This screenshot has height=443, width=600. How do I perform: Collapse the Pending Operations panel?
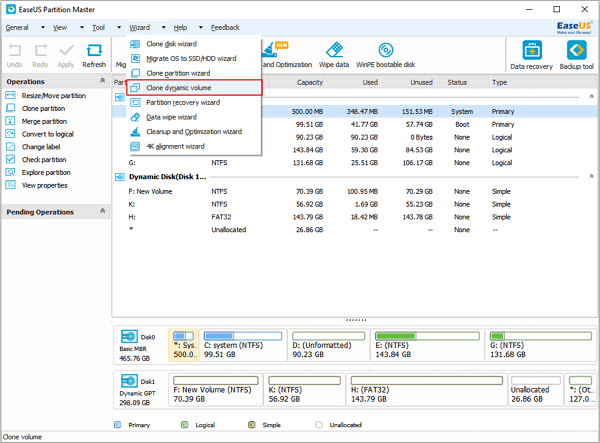point(102,211)
